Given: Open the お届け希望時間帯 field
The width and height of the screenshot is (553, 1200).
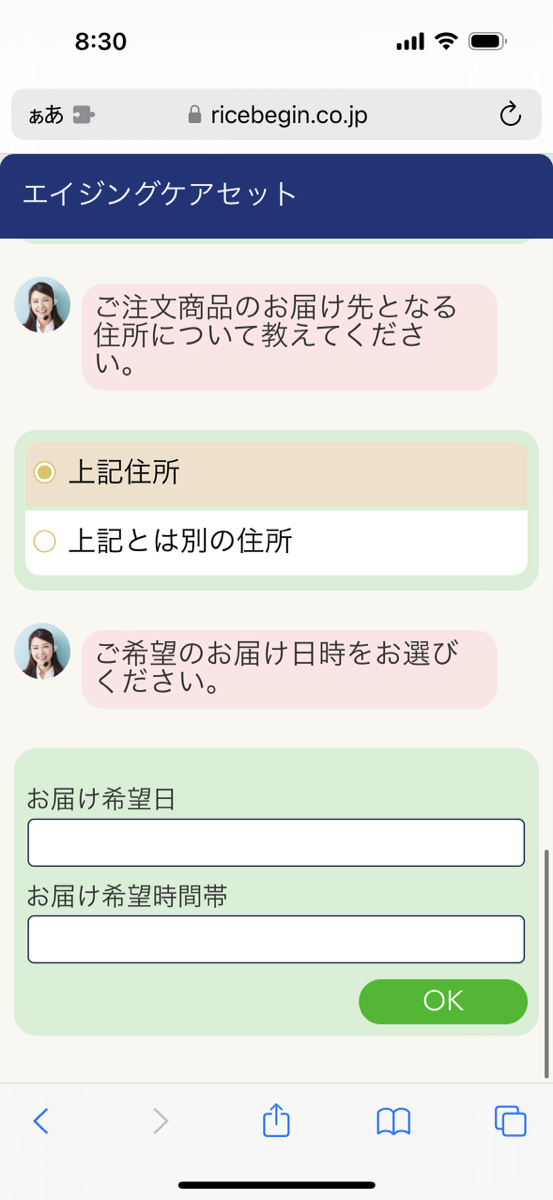Looking at the screenshot, I should pyautogui.click(x=276, y=939).
